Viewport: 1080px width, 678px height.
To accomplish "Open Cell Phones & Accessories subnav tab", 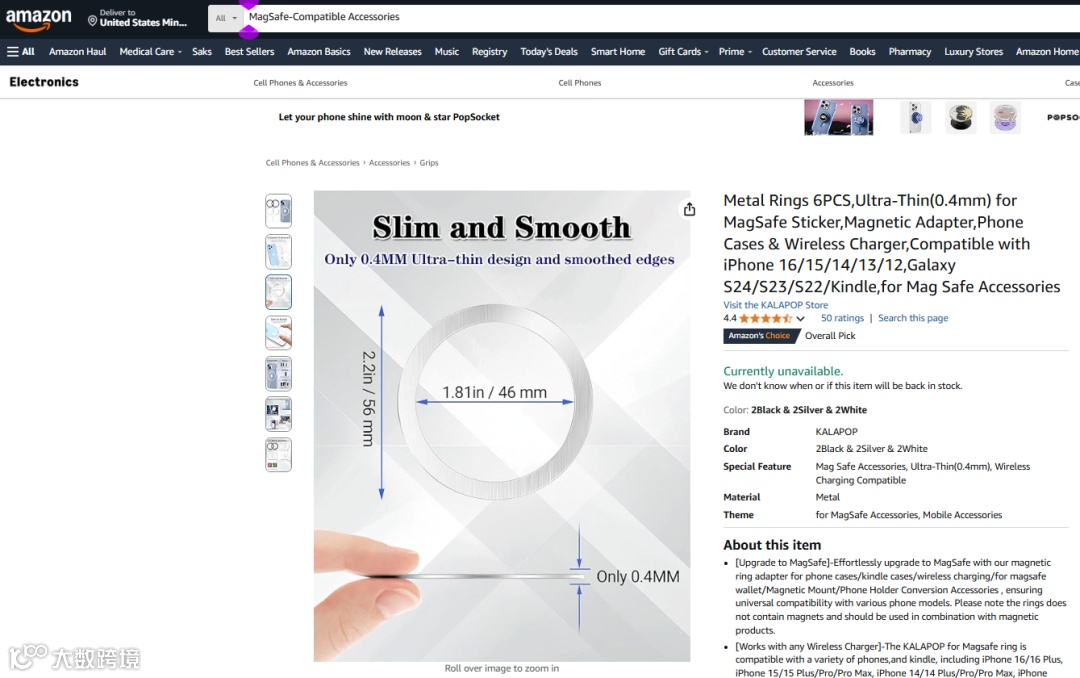I will [300, 83].
